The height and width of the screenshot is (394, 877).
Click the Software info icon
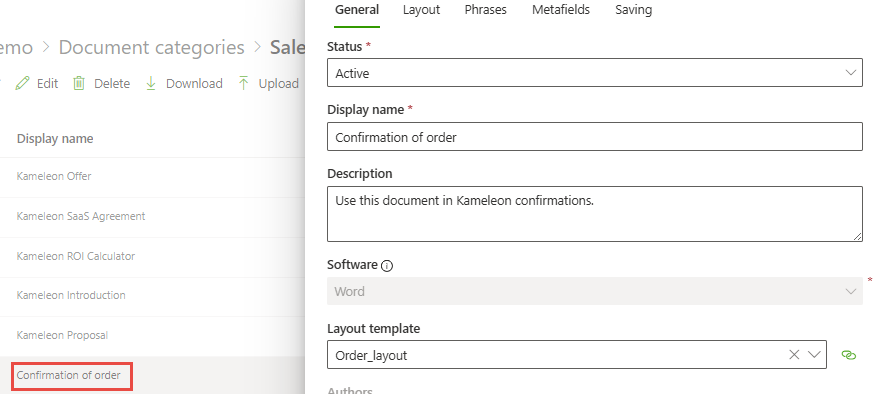pyautogui.click(x=386, y=266)
